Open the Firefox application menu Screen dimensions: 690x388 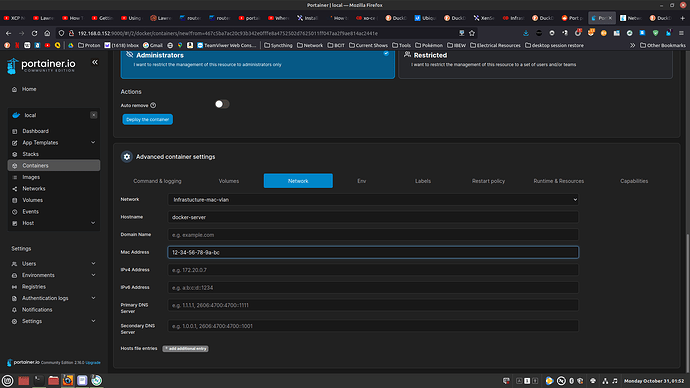point(681,33)
